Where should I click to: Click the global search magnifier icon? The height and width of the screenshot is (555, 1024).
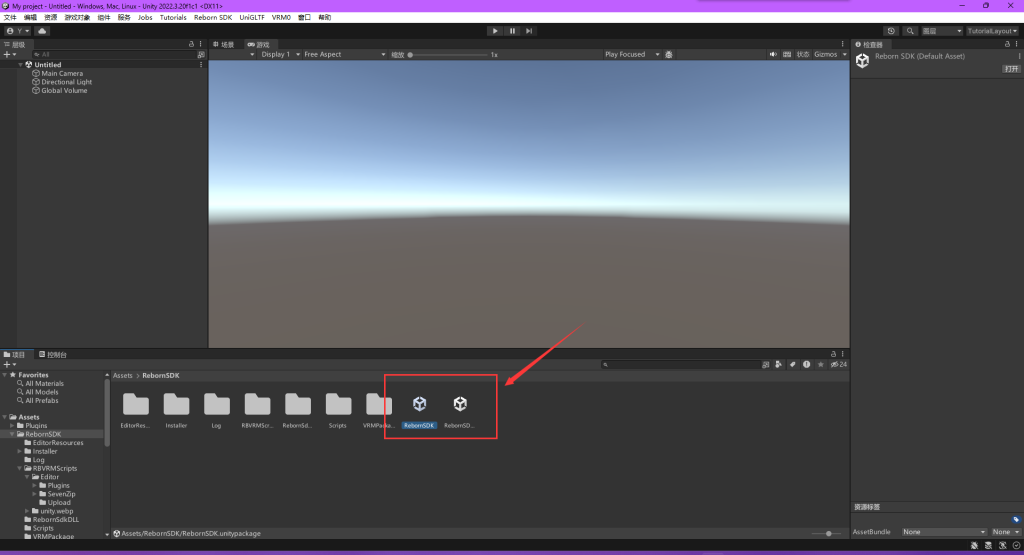click(910, 31)
